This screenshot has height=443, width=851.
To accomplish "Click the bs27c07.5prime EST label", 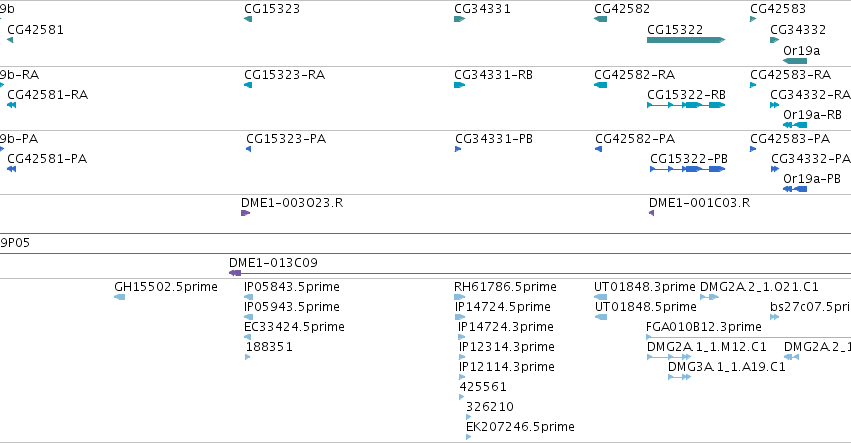I will coord(810,307).
